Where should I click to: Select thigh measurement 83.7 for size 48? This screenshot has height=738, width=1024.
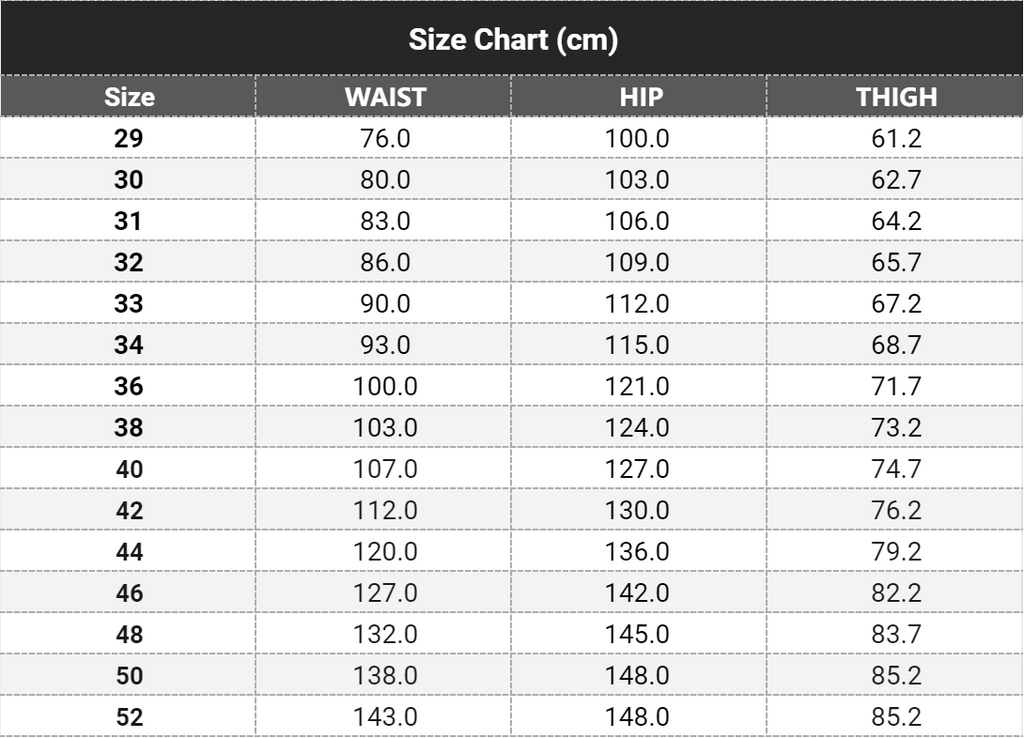pyautogui.click(x=896, y=634)
